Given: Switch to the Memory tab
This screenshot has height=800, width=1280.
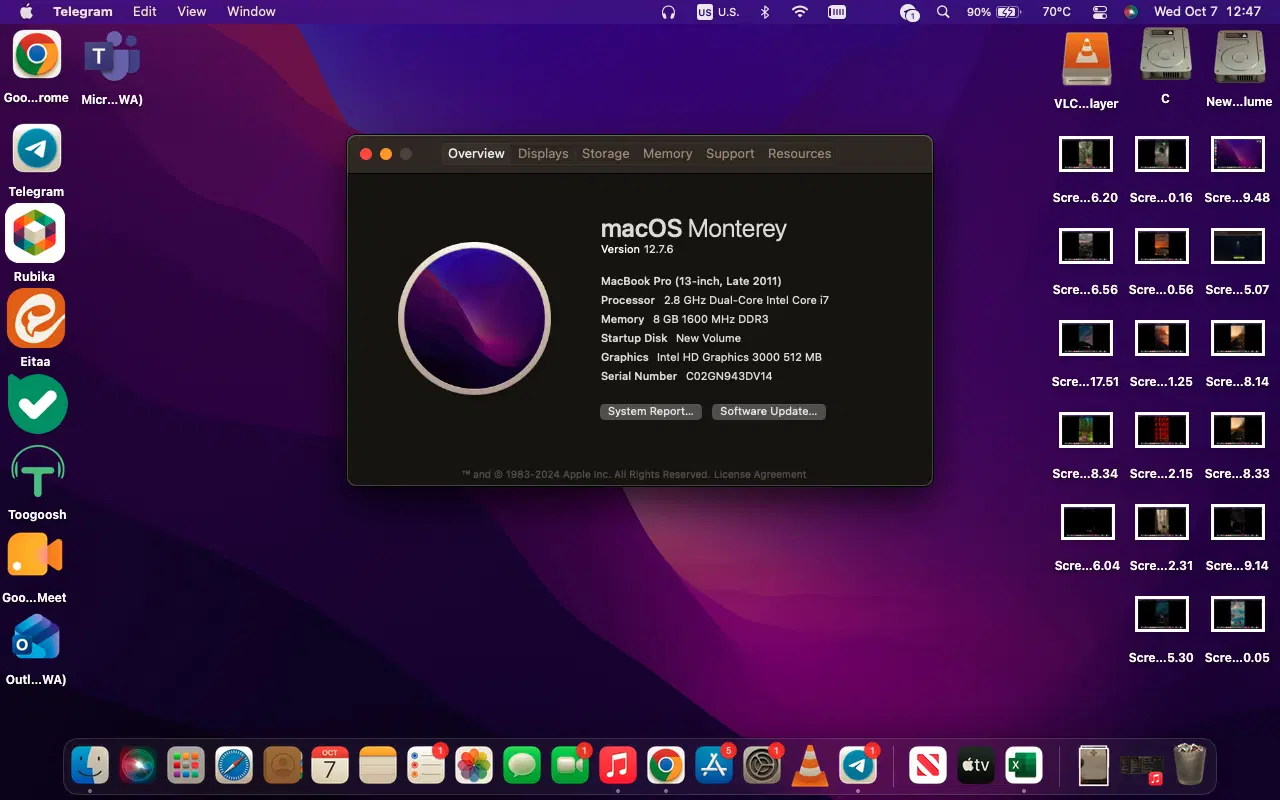Looking at the screenshot, I should pos(668,154).
